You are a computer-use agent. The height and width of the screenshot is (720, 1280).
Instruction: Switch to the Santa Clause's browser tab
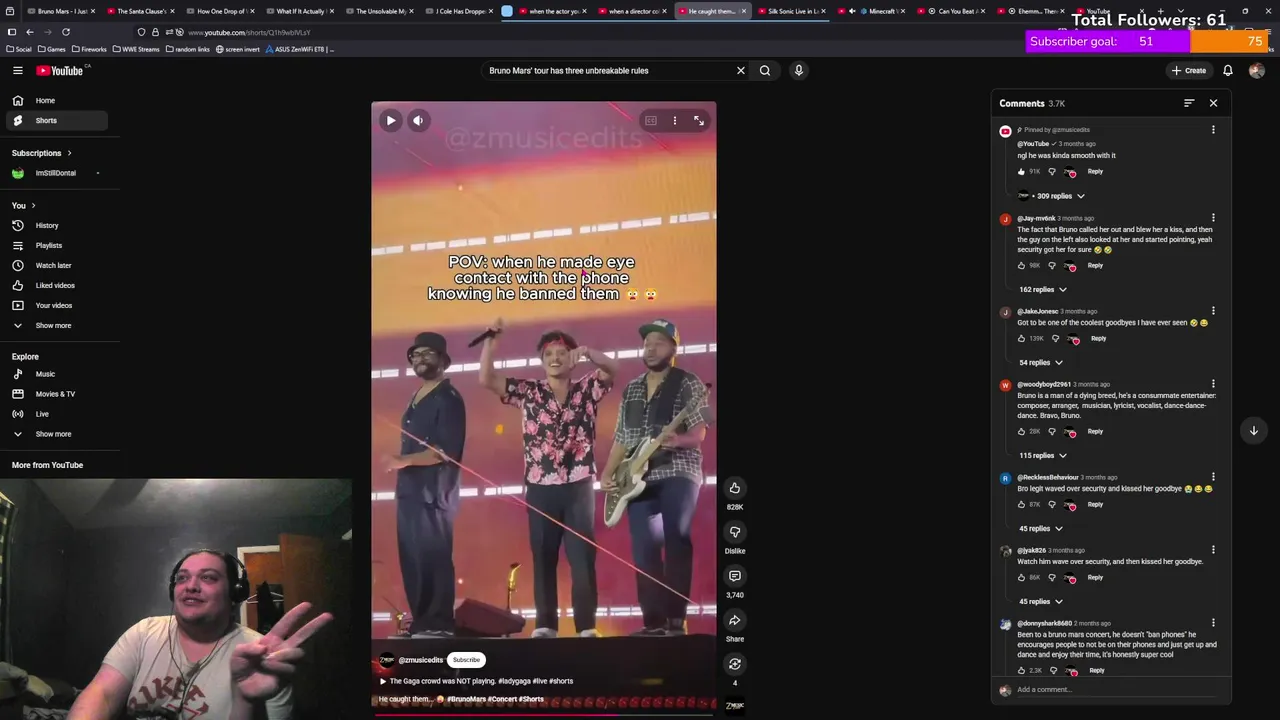click(x=139, y=11)
